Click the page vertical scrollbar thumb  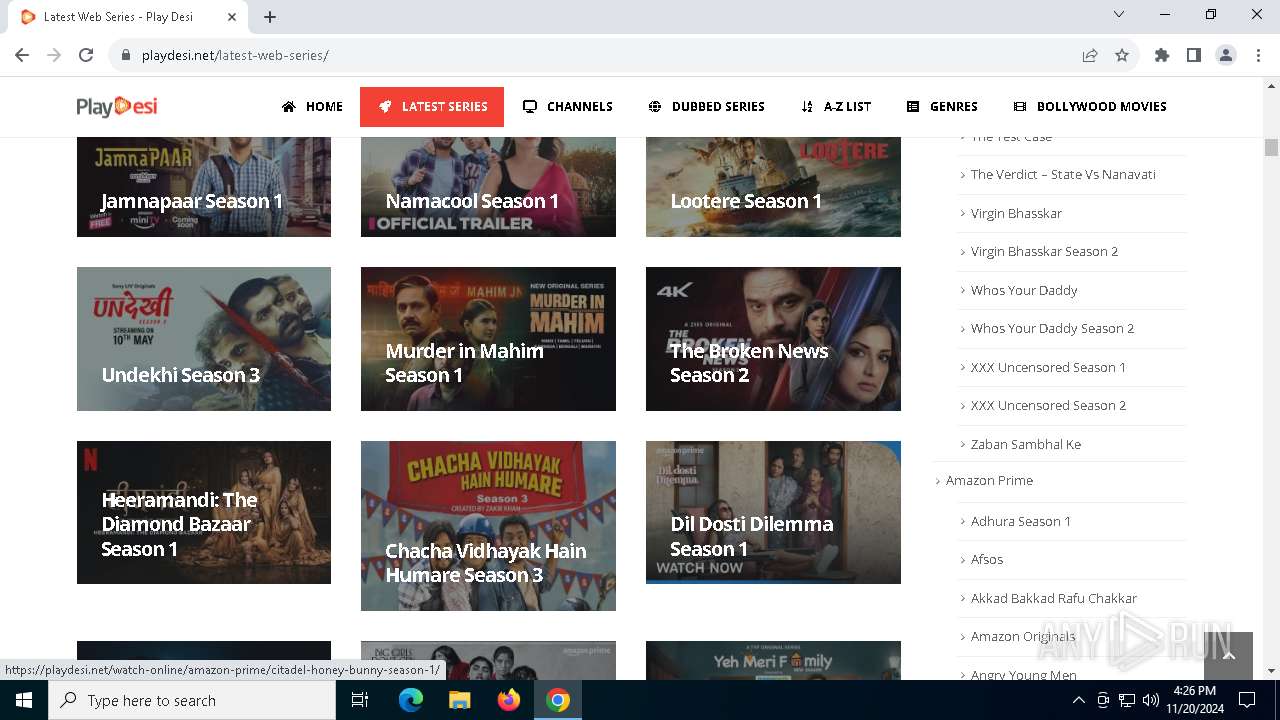click(1271, 148)
